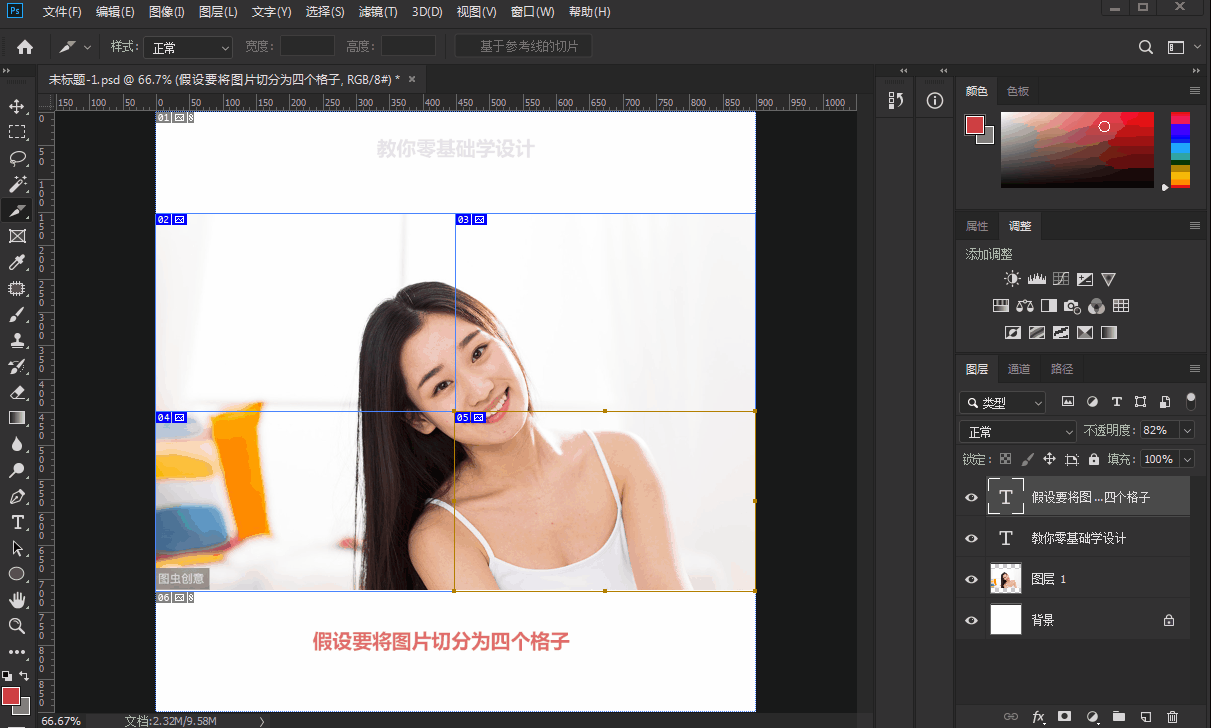The width and height of the screenshot is (1211, 728).
Task: Open the Layers panel menu
Action: [x=1195, y=369]
